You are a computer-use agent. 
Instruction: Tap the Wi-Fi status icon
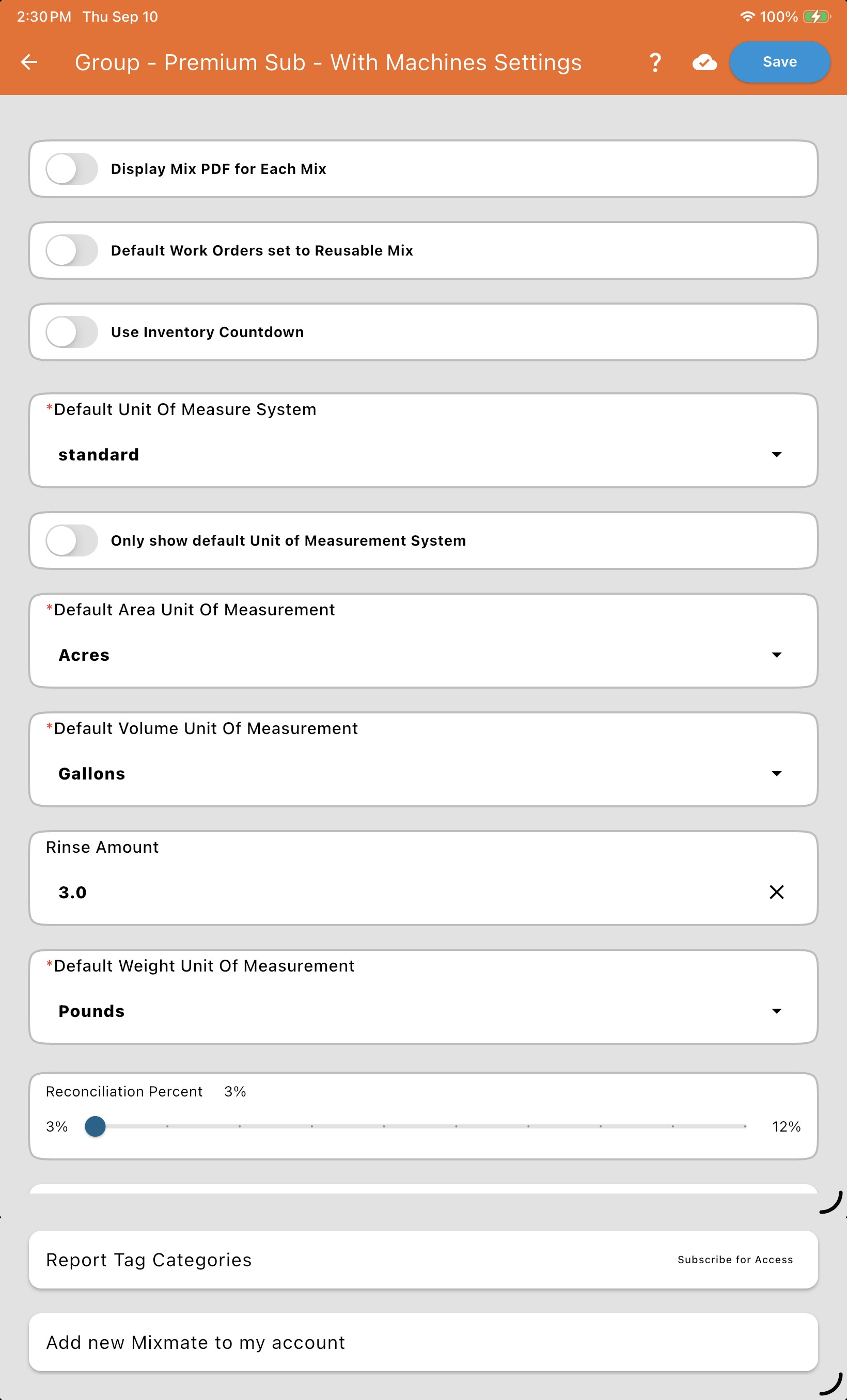click(747, 17)
